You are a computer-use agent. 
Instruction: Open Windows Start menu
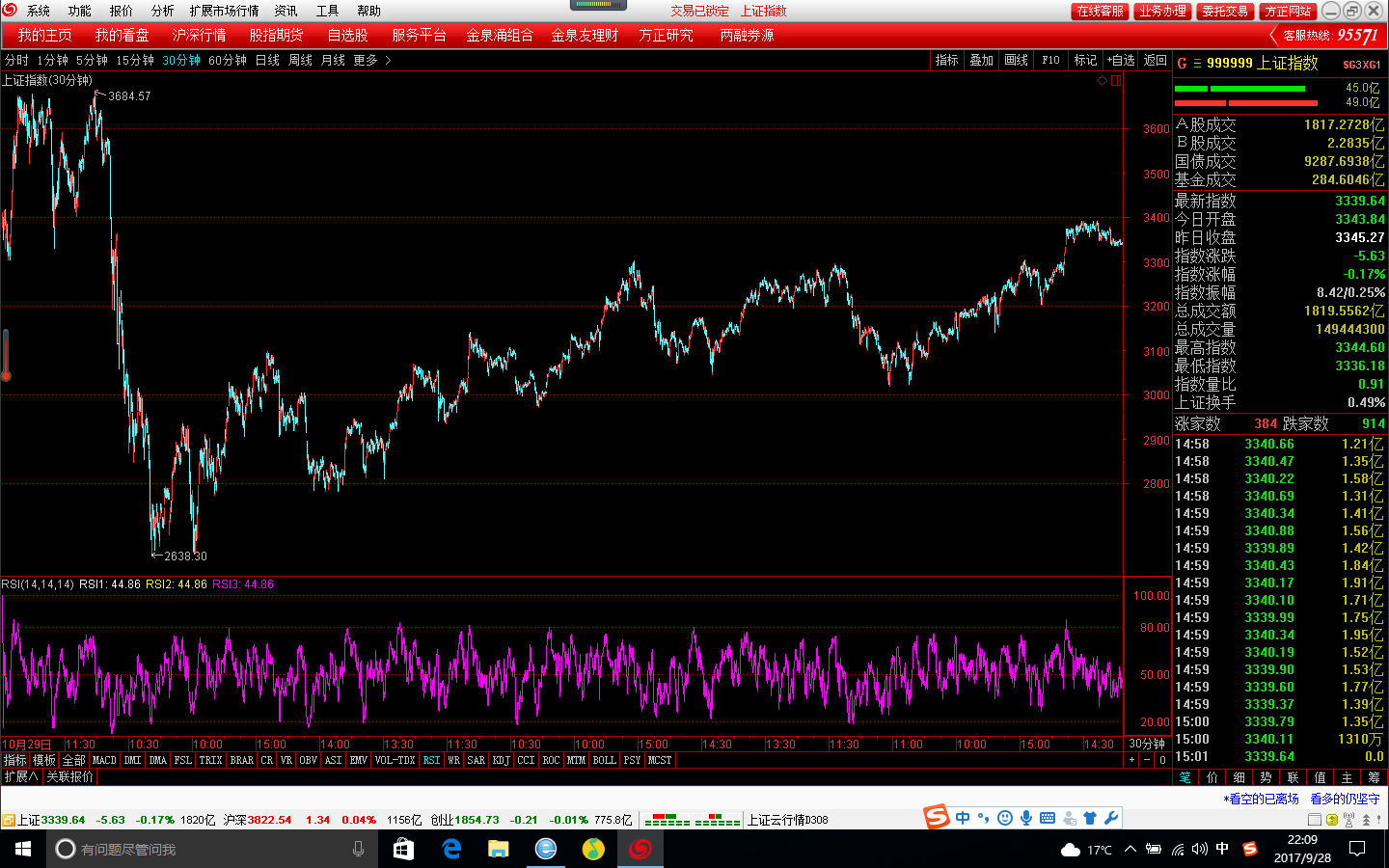click(23, 849)
